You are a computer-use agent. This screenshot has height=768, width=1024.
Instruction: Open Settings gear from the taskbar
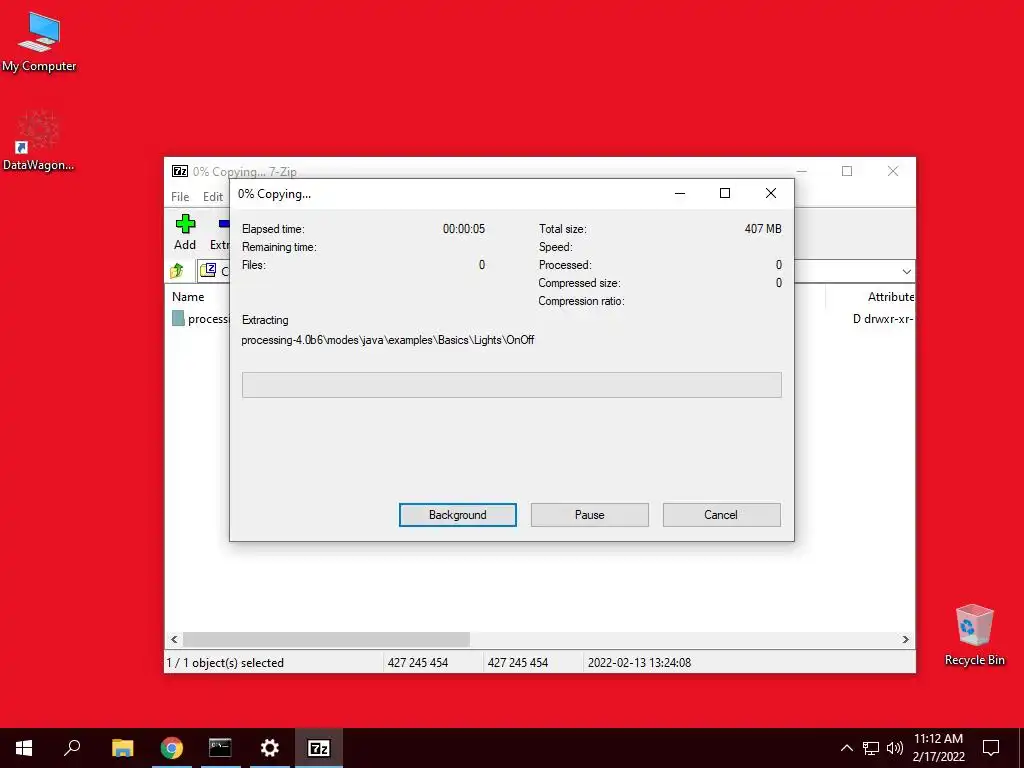click(x=270, y=748)
